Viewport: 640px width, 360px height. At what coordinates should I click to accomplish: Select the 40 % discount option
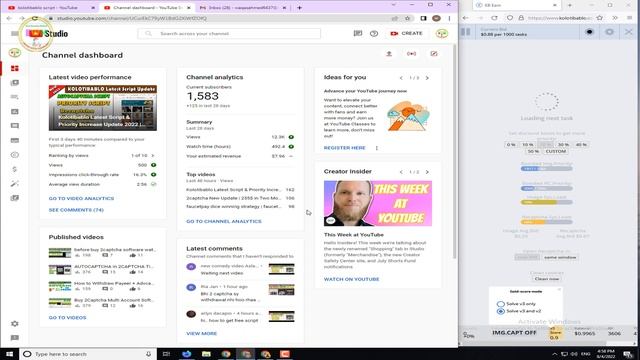point(581,144)
